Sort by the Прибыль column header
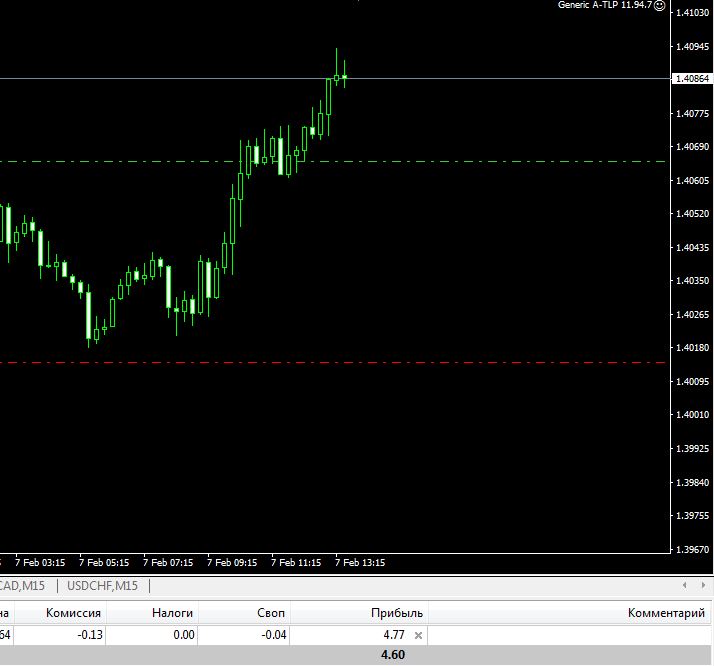The height and width of the screenshot is (666, 714). pos(397,613)
